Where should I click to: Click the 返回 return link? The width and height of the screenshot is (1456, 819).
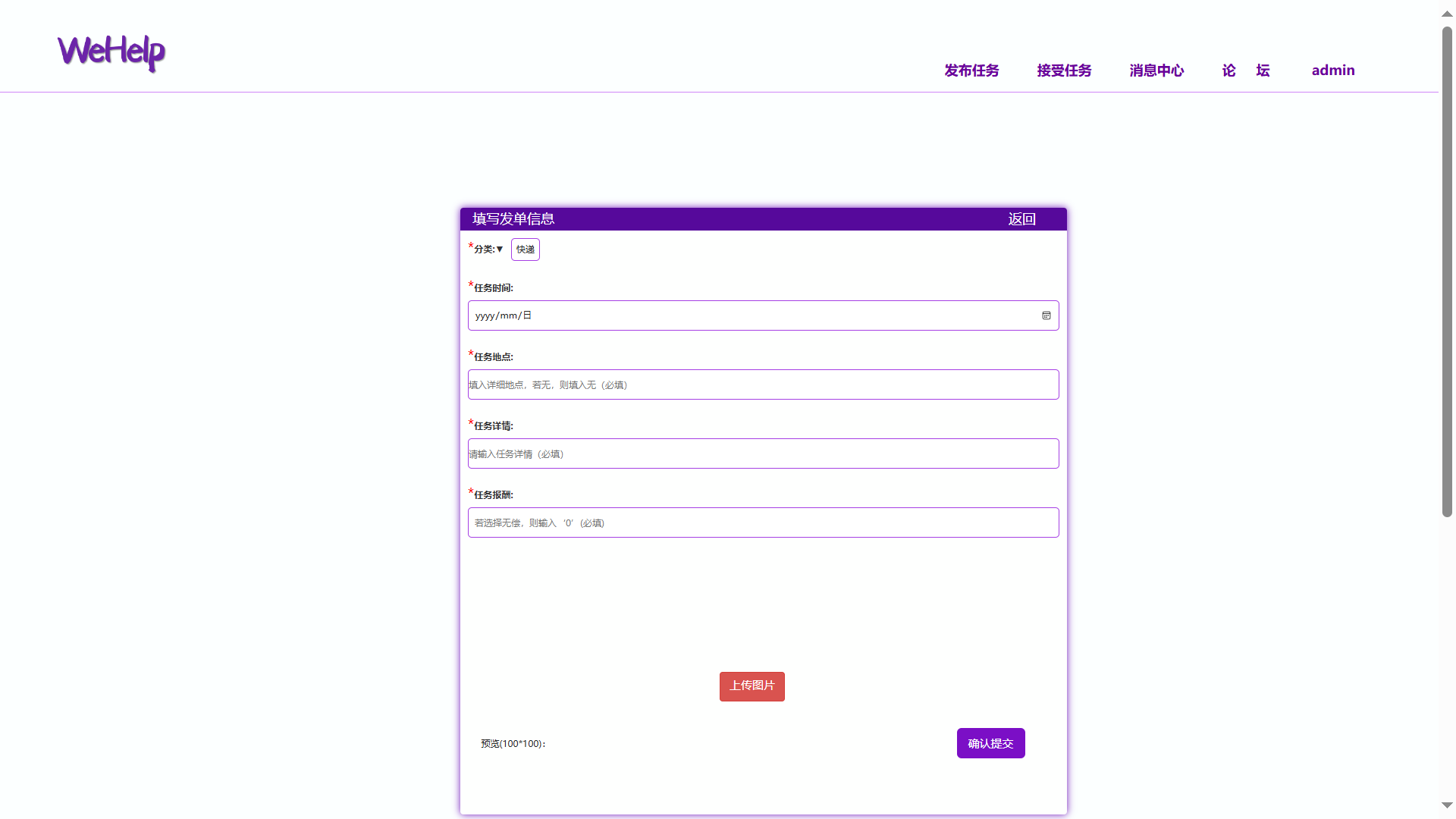[1021, 219]
